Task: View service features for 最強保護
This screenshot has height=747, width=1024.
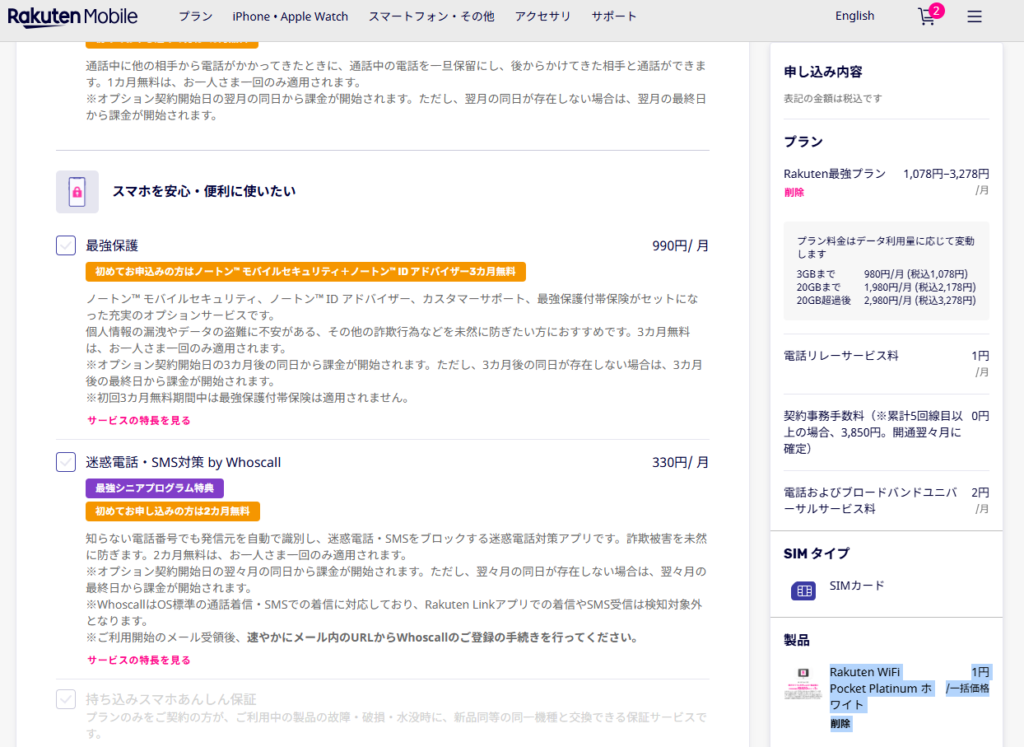Action: 138,421
